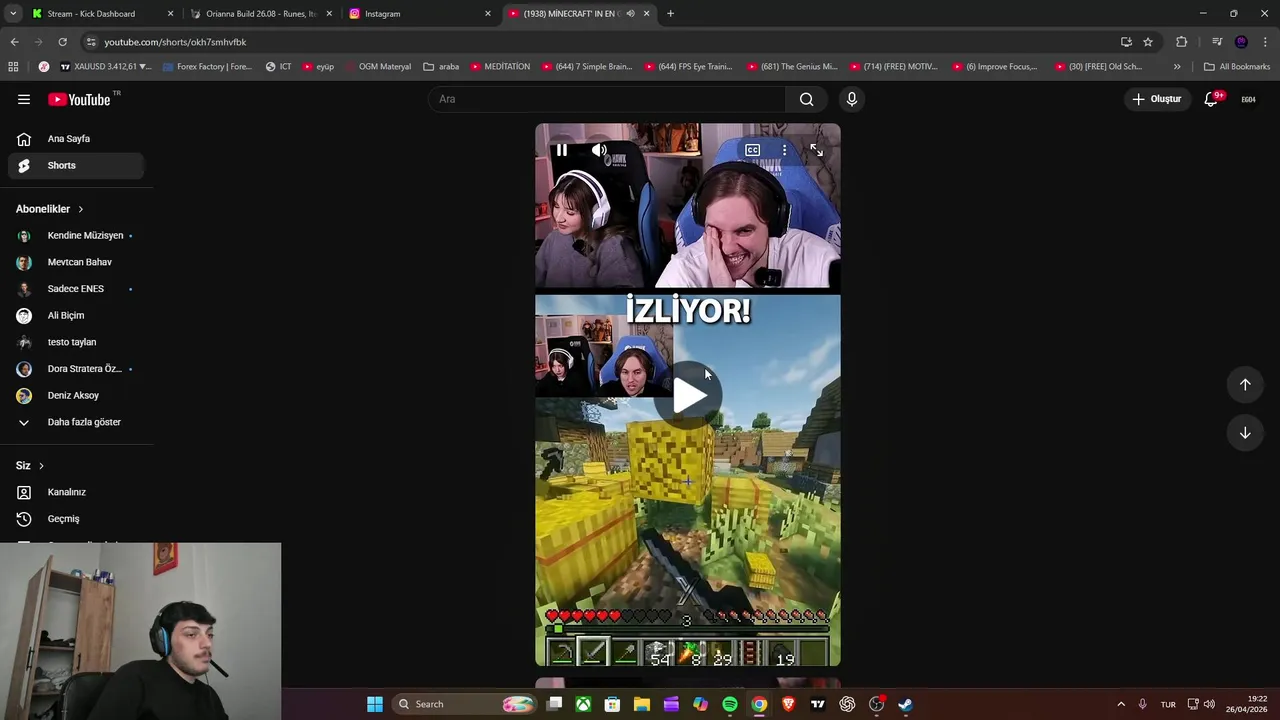Show hidden system tray icons
The image size is (1280, 720).
tap(1121, 704)
